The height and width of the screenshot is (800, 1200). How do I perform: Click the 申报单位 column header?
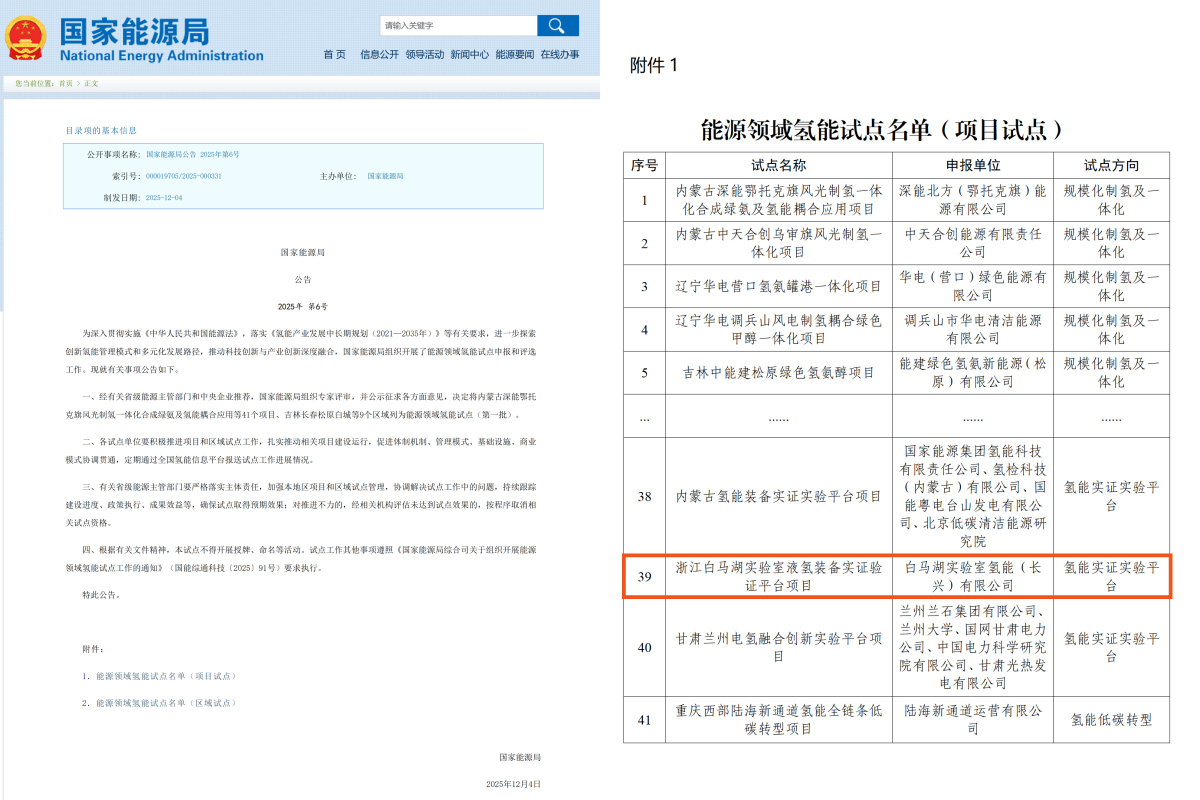[972, 165]
